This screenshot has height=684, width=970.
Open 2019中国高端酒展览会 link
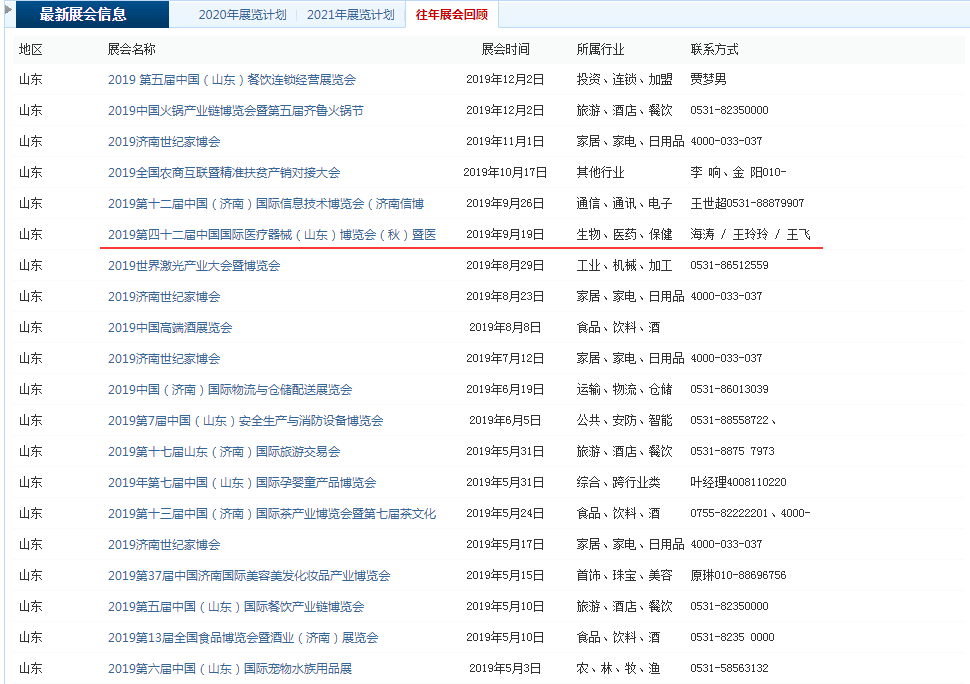[169, 328]
